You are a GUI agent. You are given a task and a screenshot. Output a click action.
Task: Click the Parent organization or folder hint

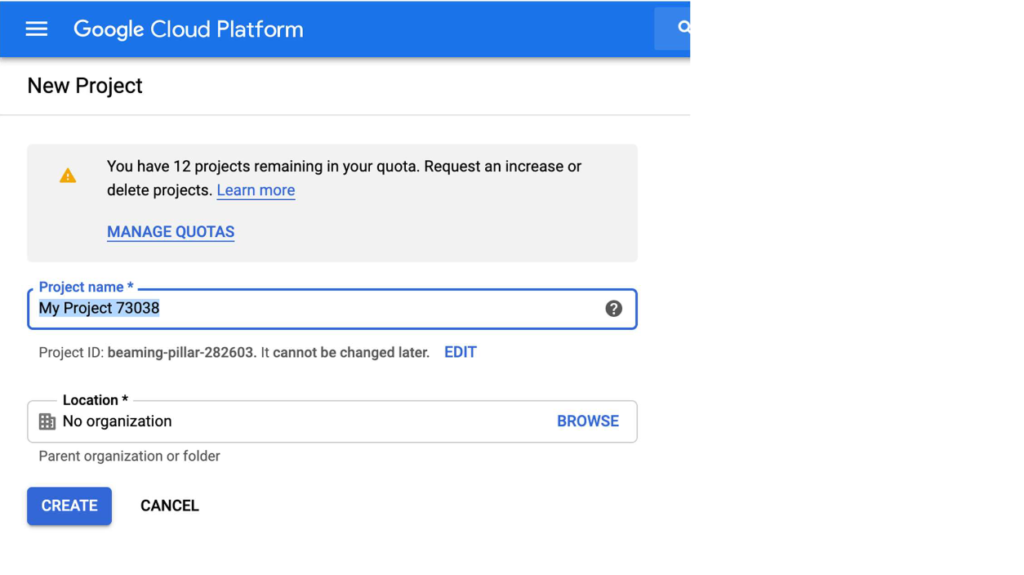coord(129,456)
